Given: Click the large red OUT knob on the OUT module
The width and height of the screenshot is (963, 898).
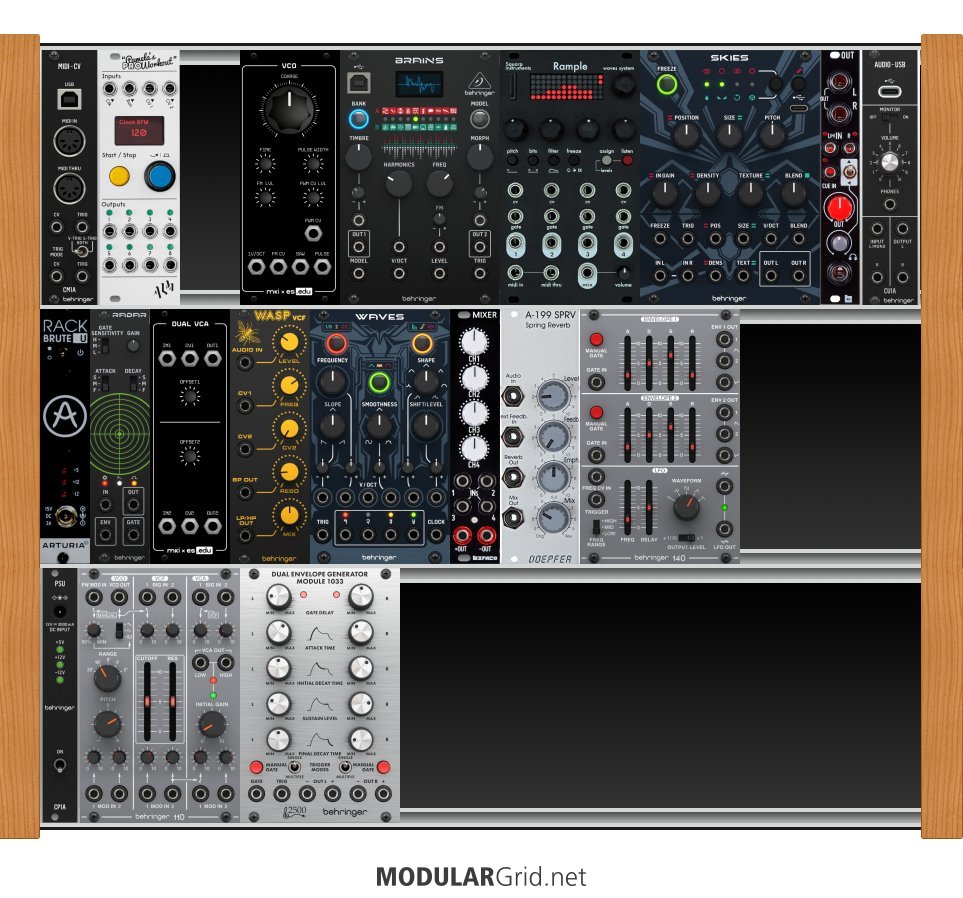Looking at the screenshot, I should (x=839, y=207).
